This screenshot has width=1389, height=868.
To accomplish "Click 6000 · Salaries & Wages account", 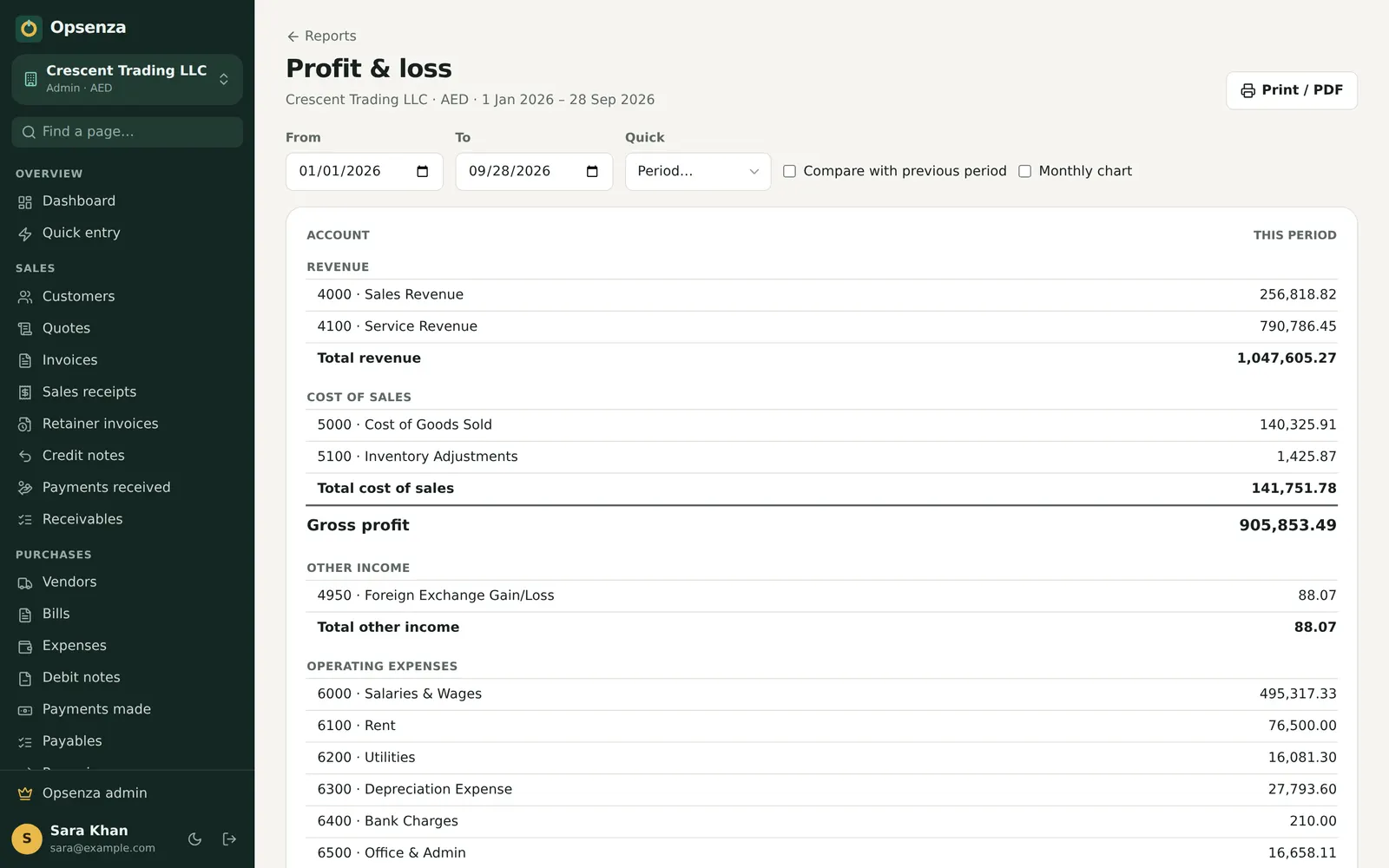I will [821, 694].
